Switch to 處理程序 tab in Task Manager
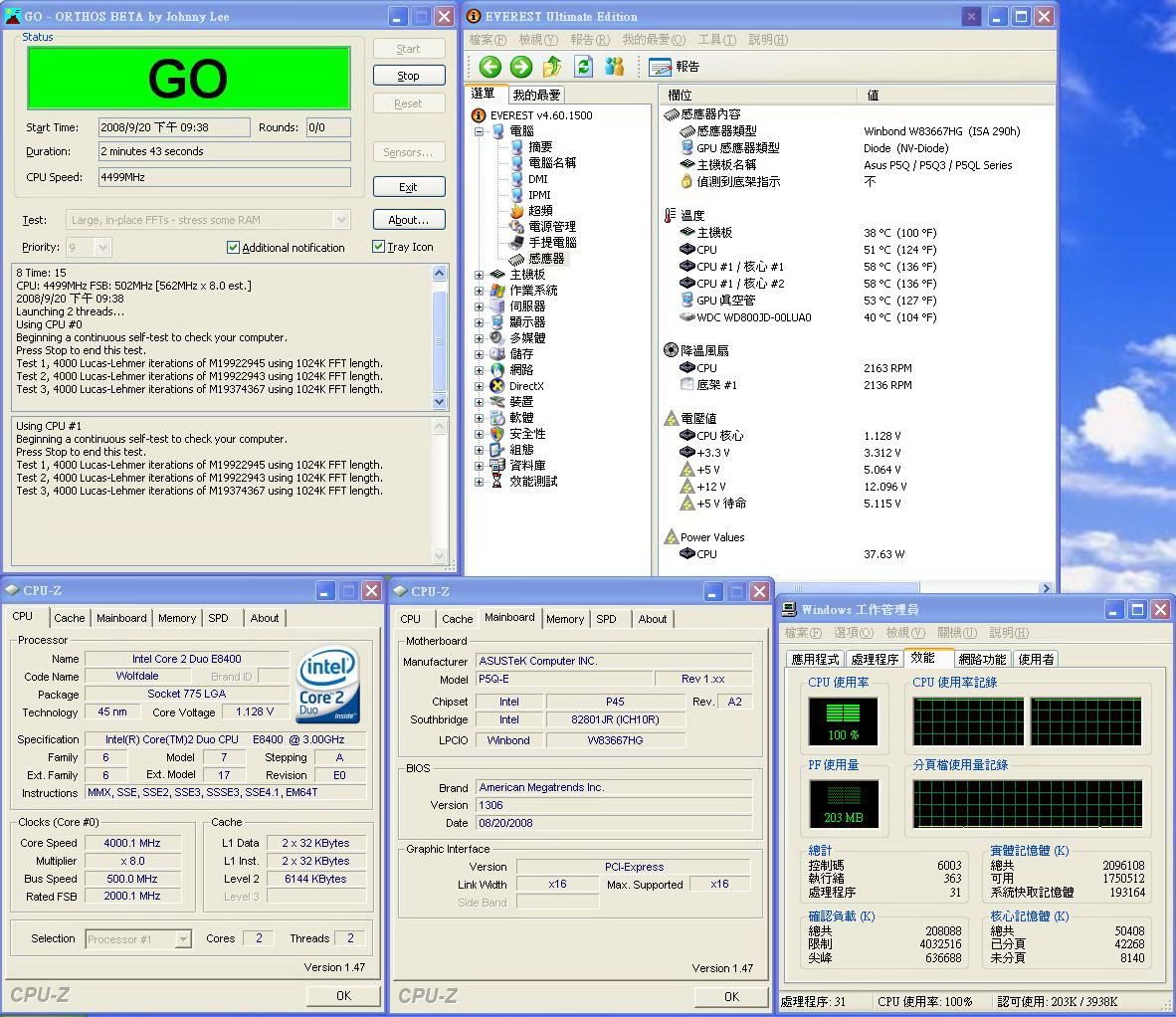1176x1017 pixels. (875, 659)
